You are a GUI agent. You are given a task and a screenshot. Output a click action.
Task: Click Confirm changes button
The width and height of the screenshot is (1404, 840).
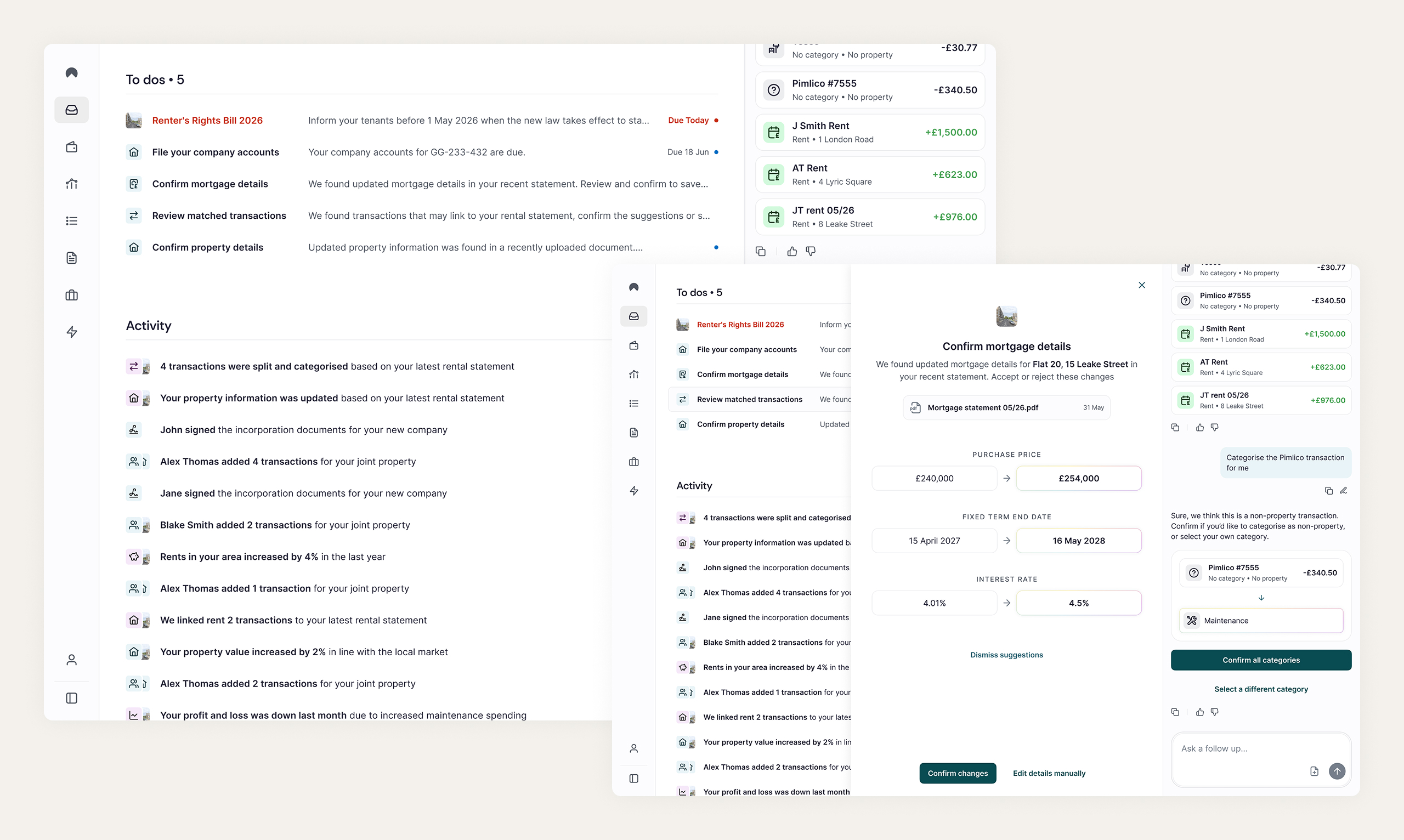(958, 773)
